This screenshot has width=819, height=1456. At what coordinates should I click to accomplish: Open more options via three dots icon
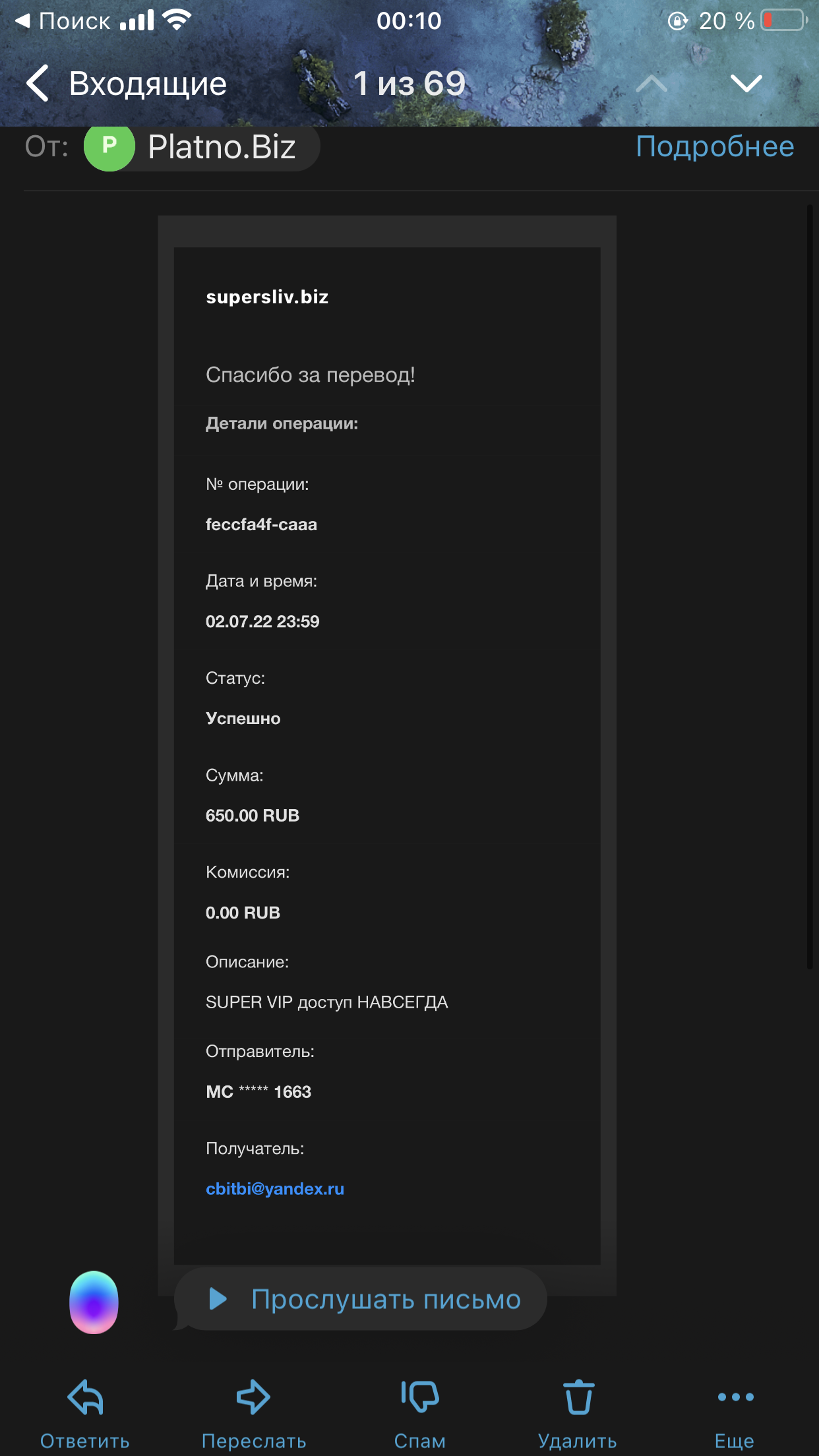pyautogui.click(x=735, y=1397)
